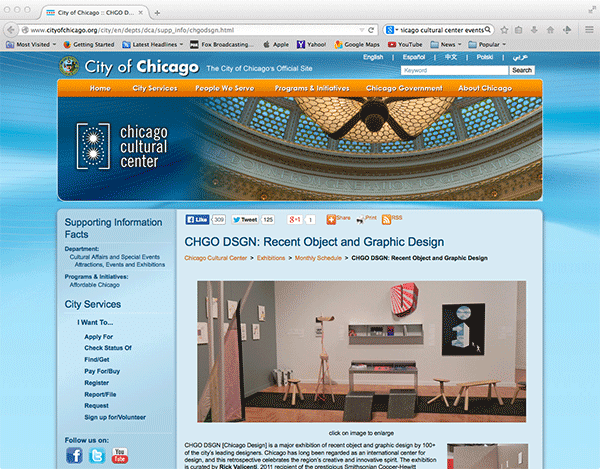
Task: Switch site language to Polski
Action: coord(485,57)
